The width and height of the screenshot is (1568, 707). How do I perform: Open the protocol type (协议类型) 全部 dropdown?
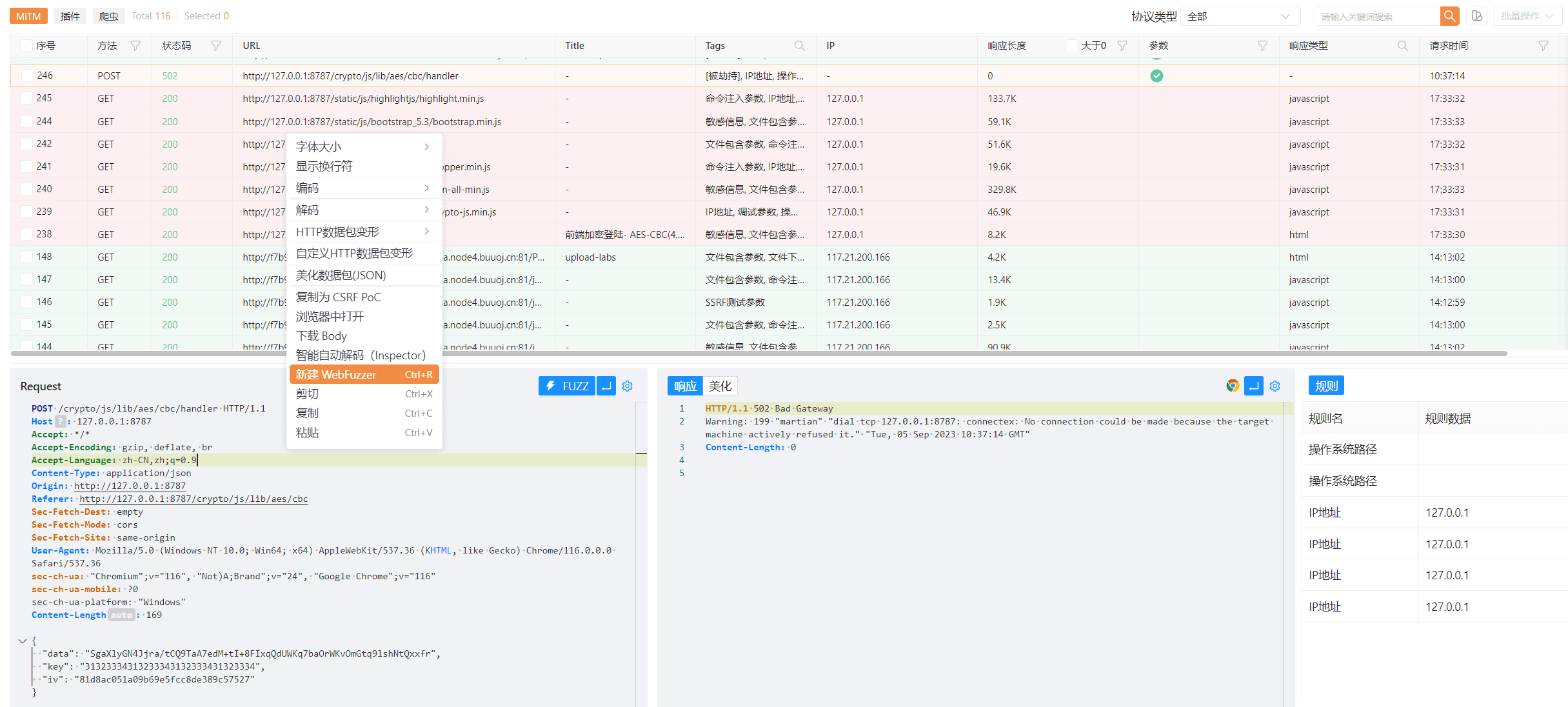click(1239, 16)
